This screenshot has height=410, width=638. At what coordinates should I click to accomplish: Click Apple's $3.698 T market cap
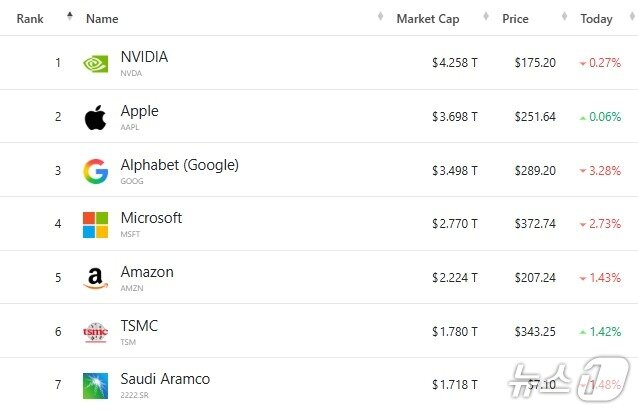tap(454, 117)
